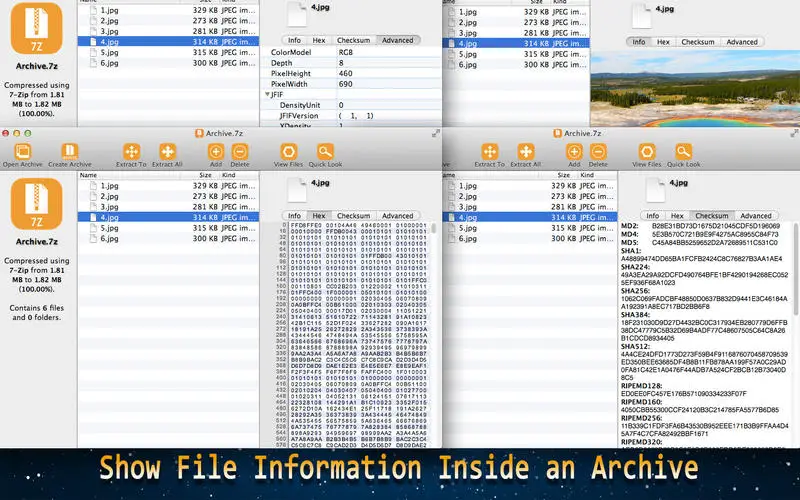The width and height of the screenshot is (800, 500).
Task: Click the 4.jpg document icon above the checksum tabs
Action: pos(655,189)
